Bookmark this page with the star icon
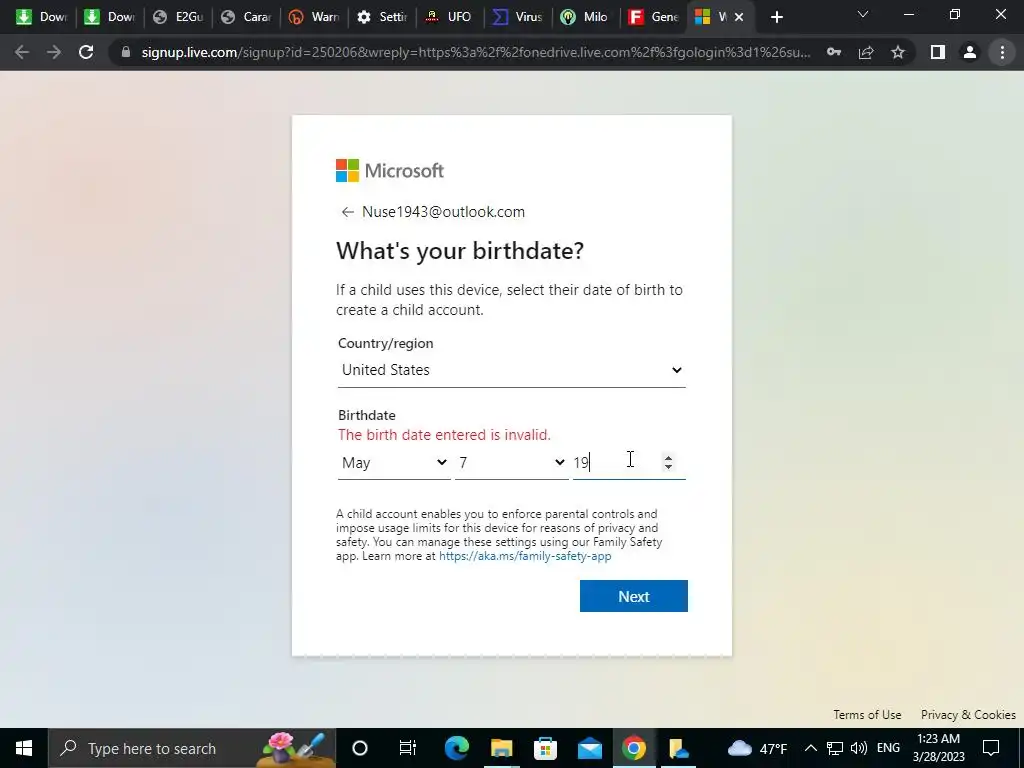The image size is (1024, 768). (x=898, y=52)
